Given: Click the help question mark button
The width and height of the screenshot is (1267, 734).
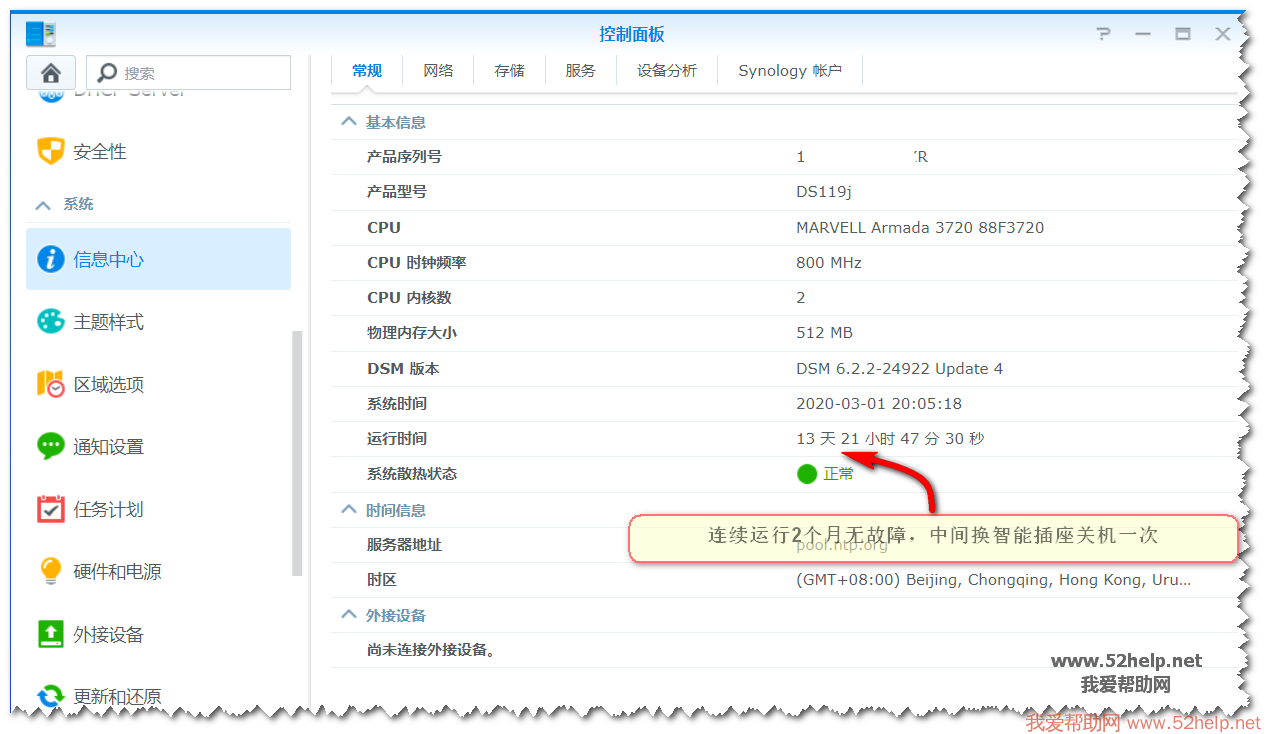Looking at the screenshot, I should tap(1103, 34).
